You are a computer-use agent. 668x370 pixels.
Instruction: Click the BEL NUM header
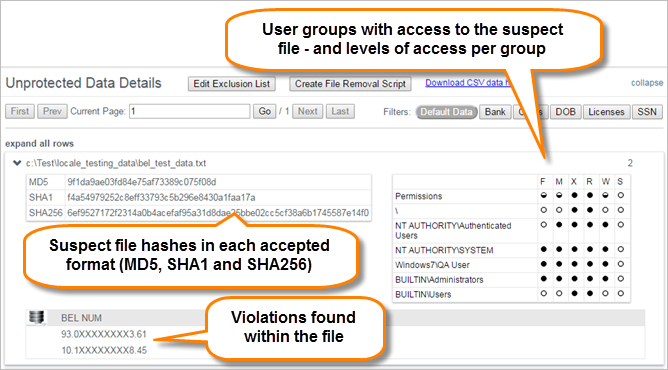point(81,318)
